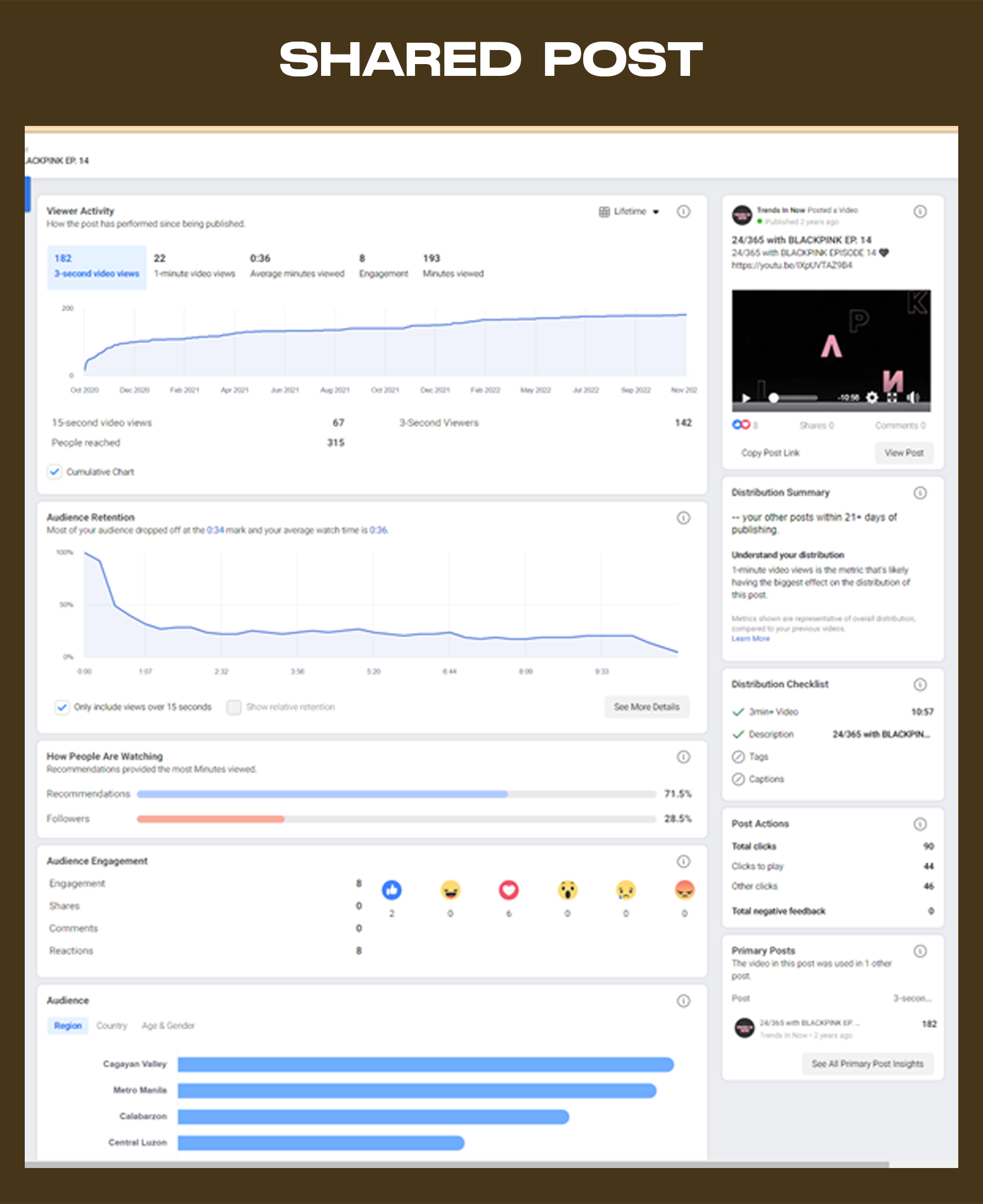Click the 0:34 drop-off time link
Screen dimensions: 983x1204
coord(215,531)
